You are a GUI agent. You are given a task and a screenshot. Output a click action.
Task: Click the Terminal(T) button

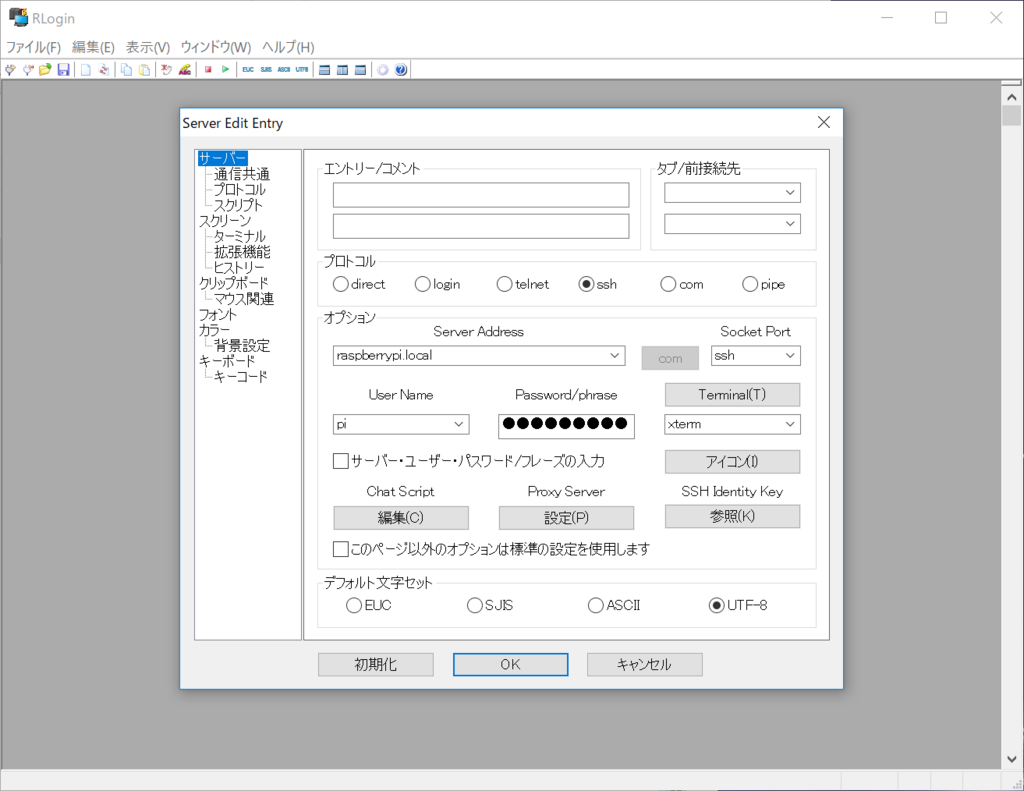(x=732, y=395)
